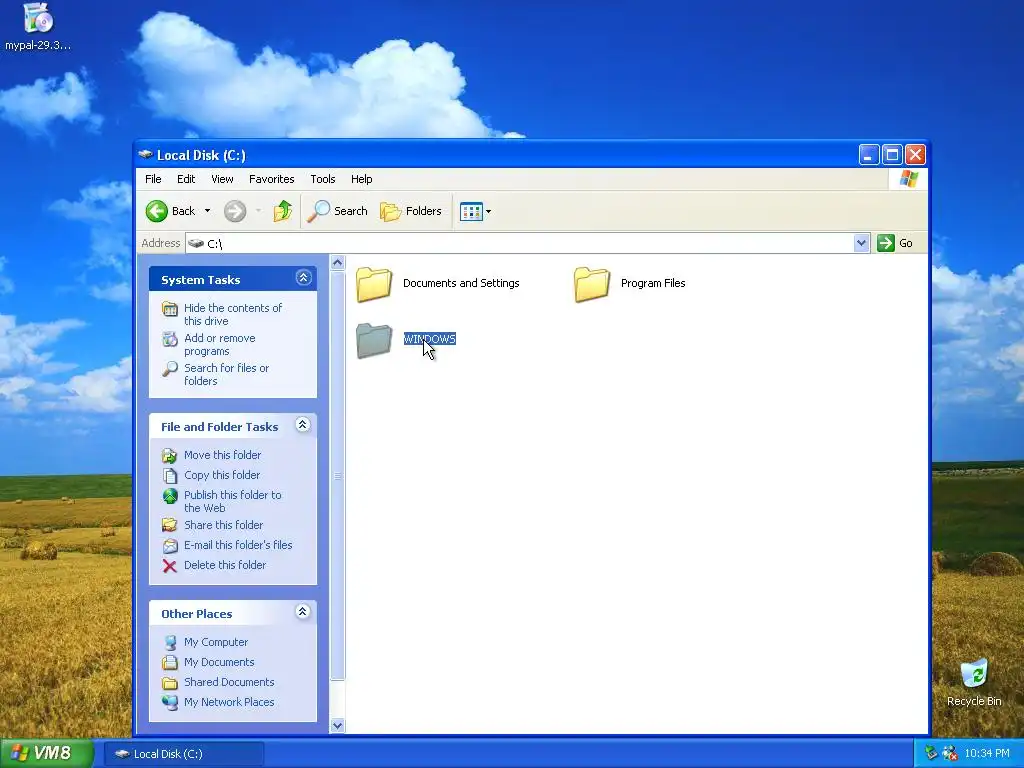The image size is (1024, 768).
Task: Click the green Go button
Action: point(895,243)
